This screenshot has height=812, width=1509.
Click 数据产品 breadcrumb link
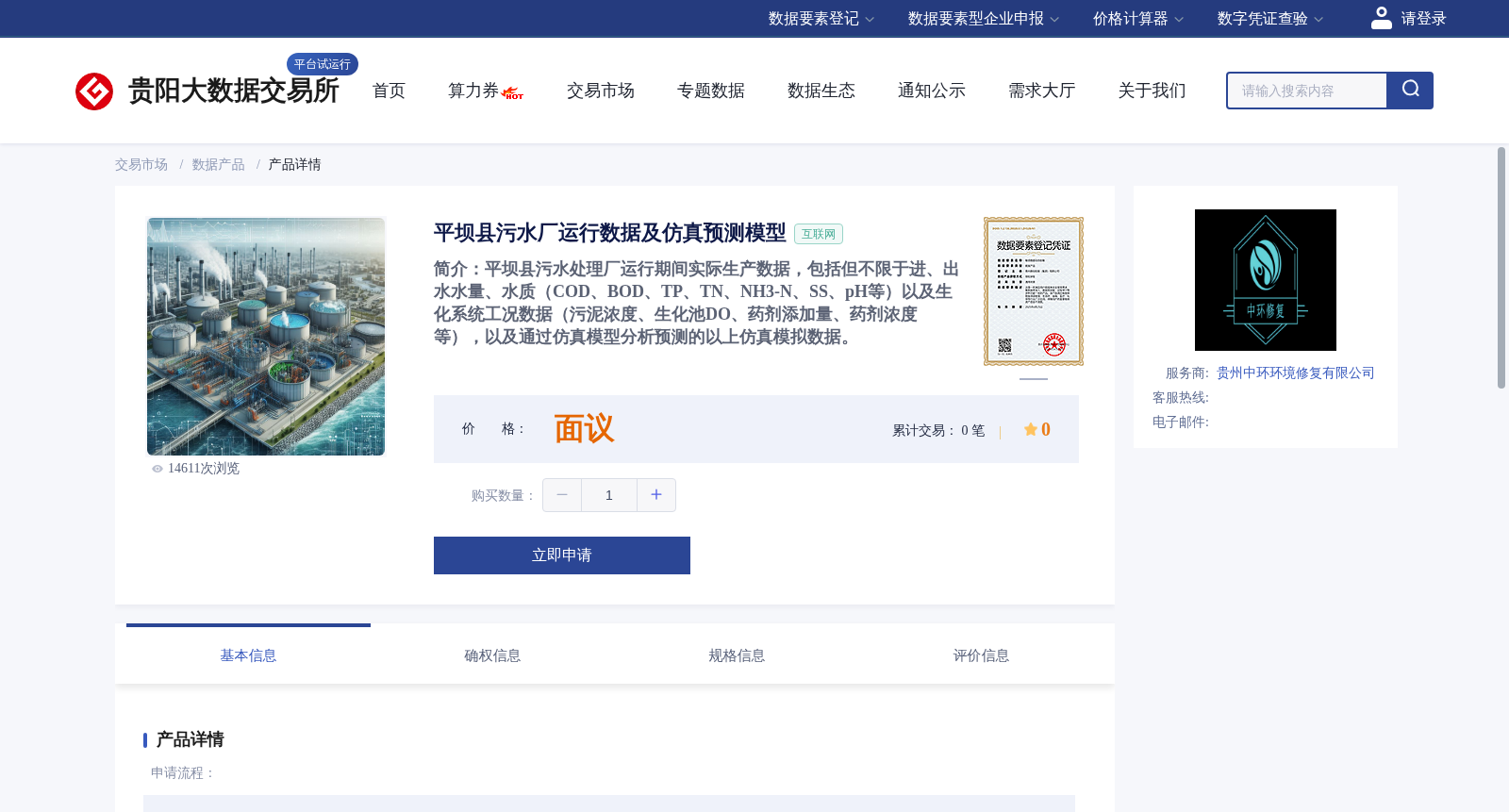(219, 165)
